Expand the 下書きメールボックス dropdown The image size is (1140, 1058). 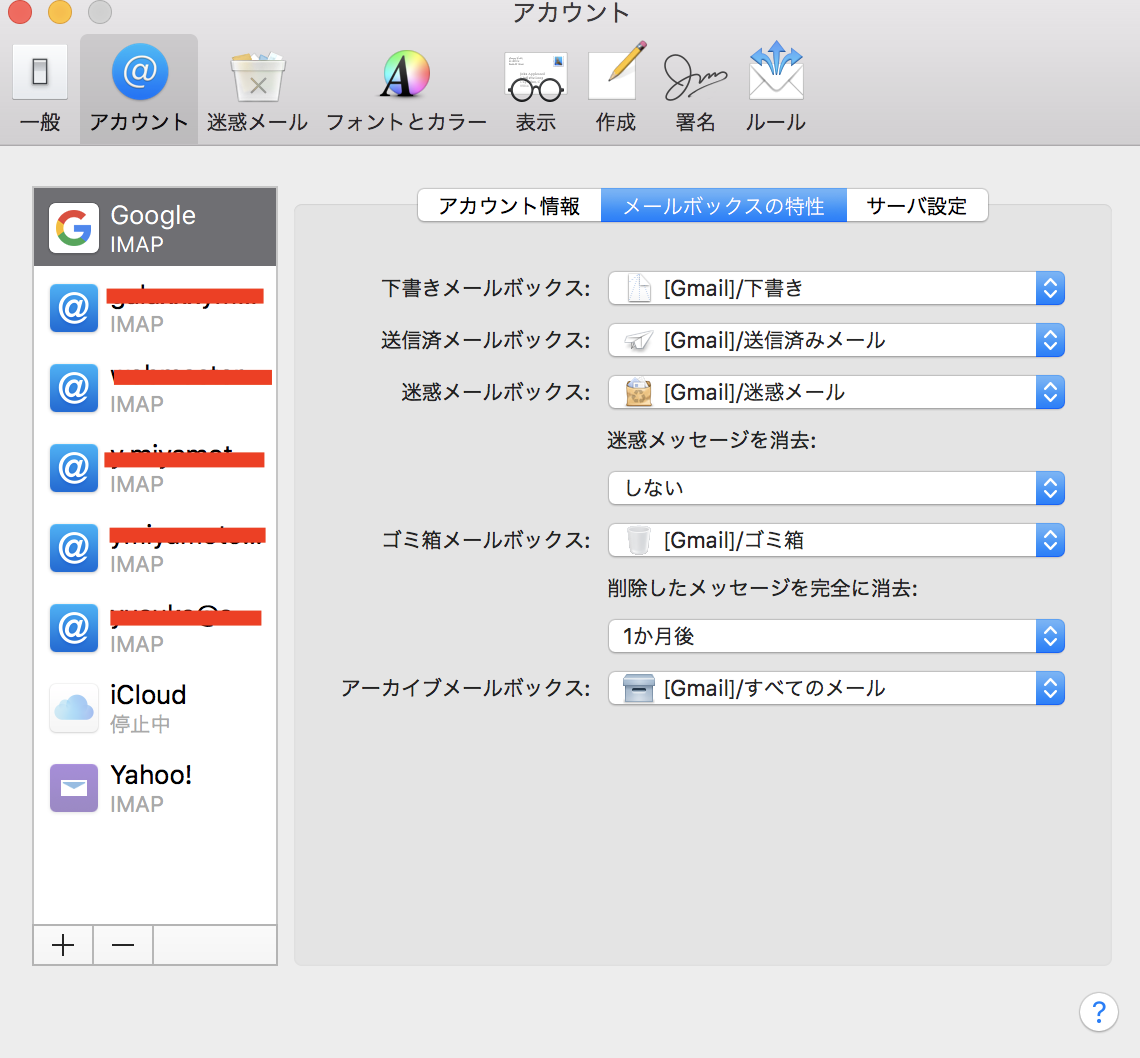coord(836,289)
